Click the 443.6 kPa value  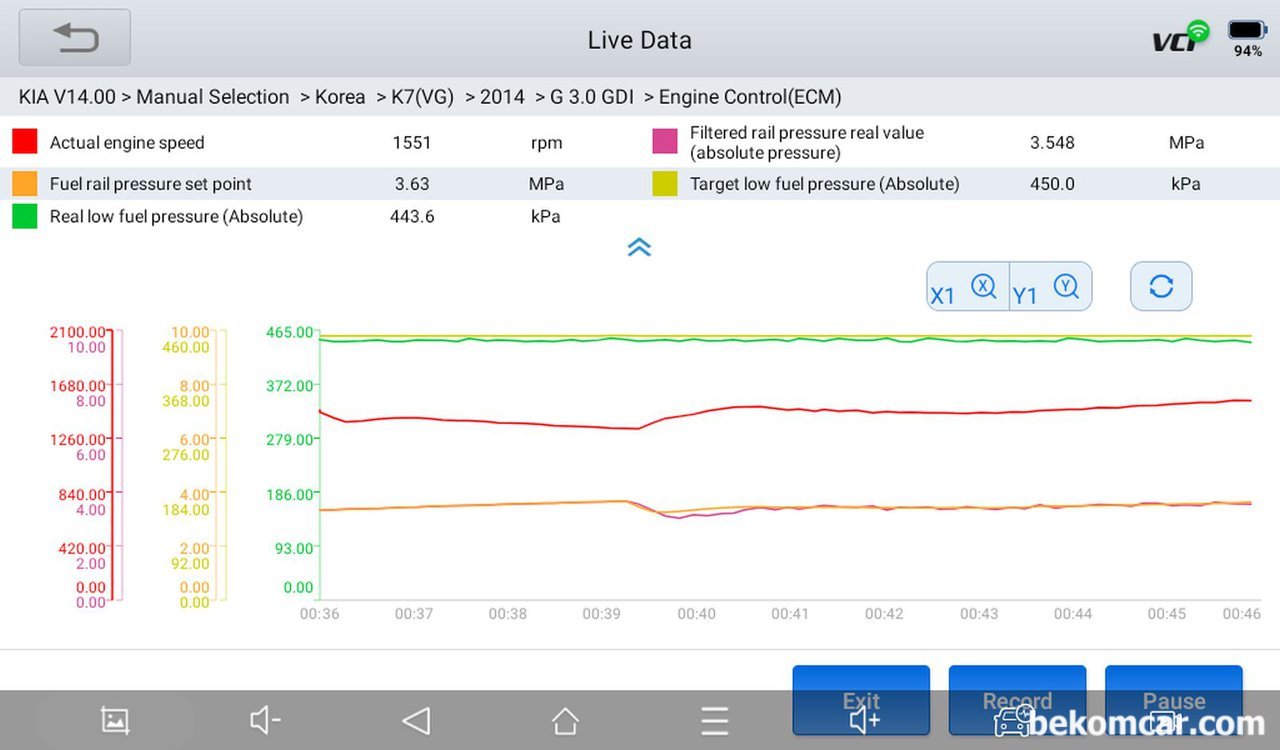[412, 216]
